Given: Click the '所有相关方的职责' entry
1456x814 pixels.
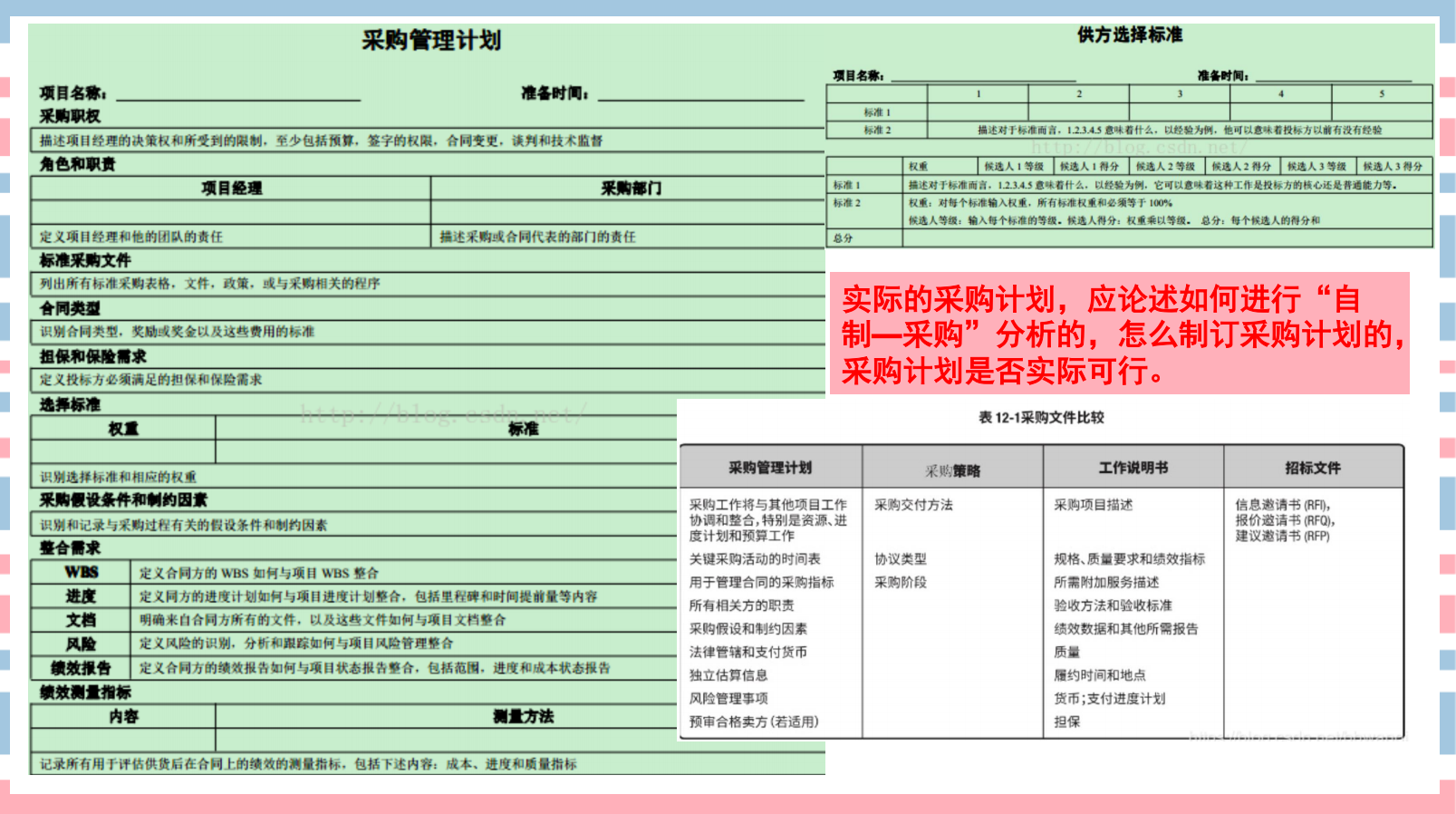Looking at the screenshot, I should click(741, 606).
